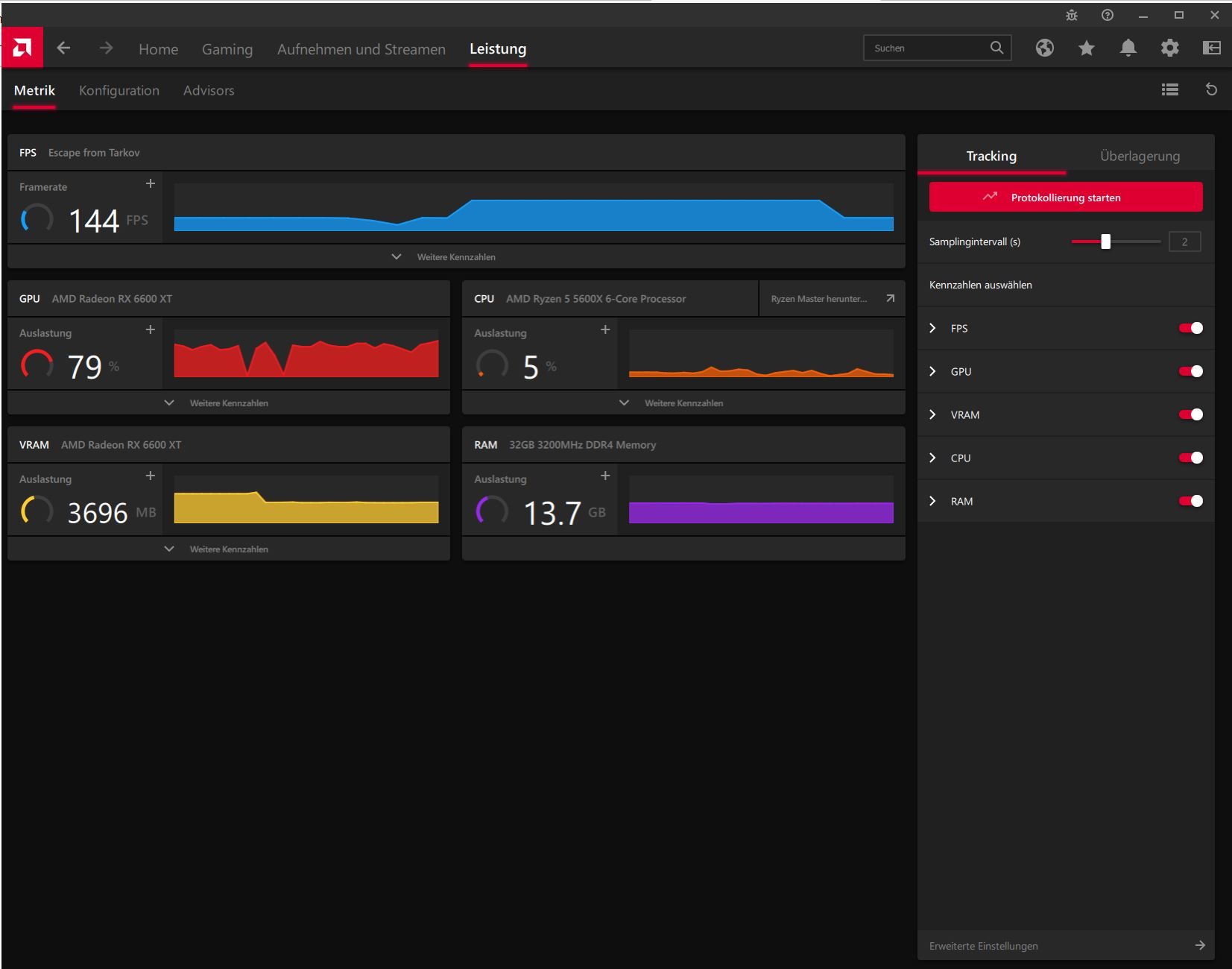Screen dimensions: 1232x969
Task: Click the bug report icon
Action: (x=1072, y=15)
